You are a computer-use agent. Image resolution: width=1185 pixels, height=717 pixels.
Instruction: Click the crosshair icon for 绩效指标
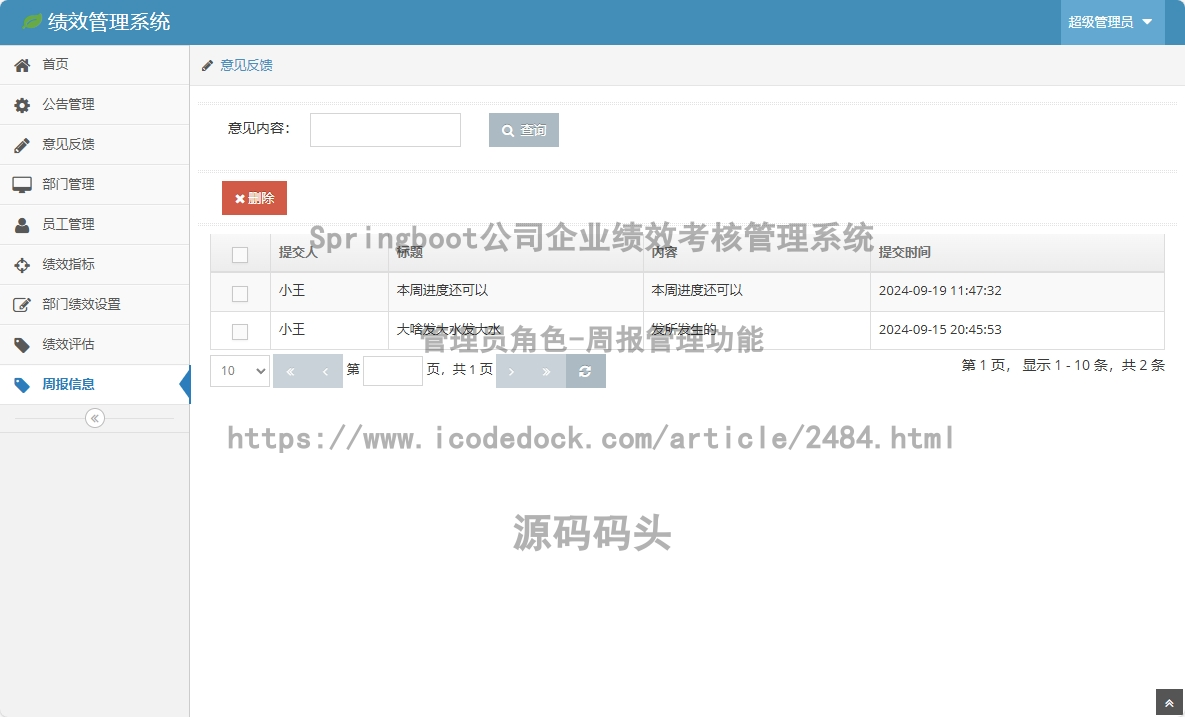click(x=22, y=265)
